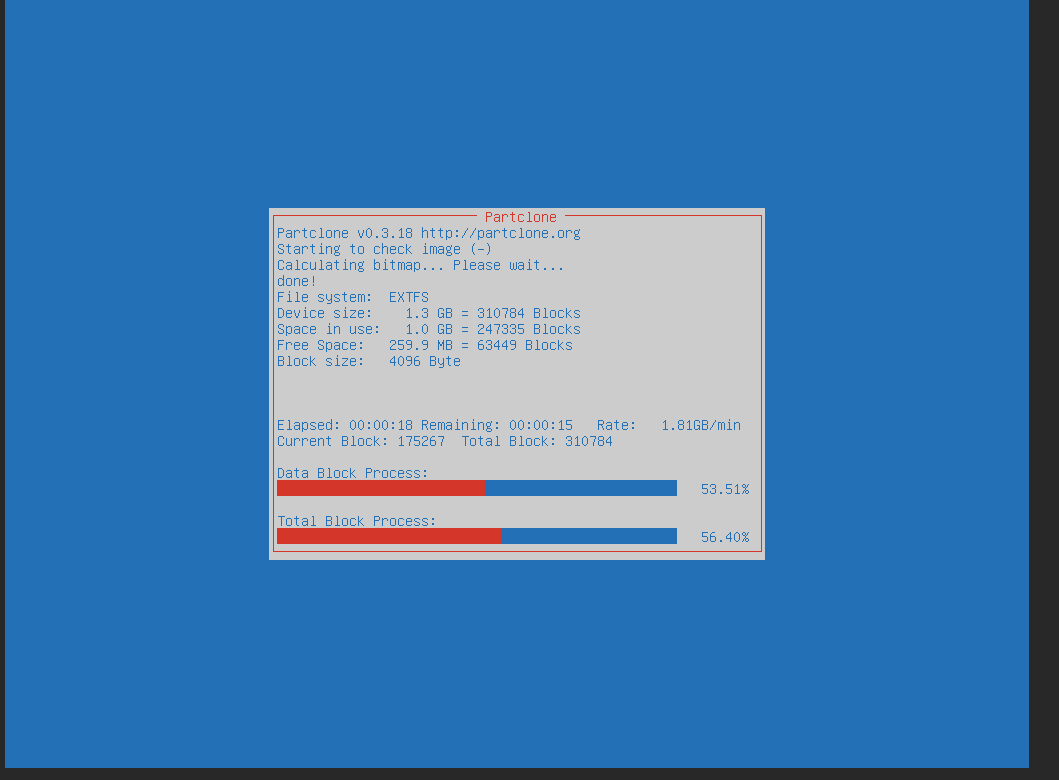Click the Total Block Process progress bar
The height and width of the screenshot is (780, 1059).
(476, 536)
